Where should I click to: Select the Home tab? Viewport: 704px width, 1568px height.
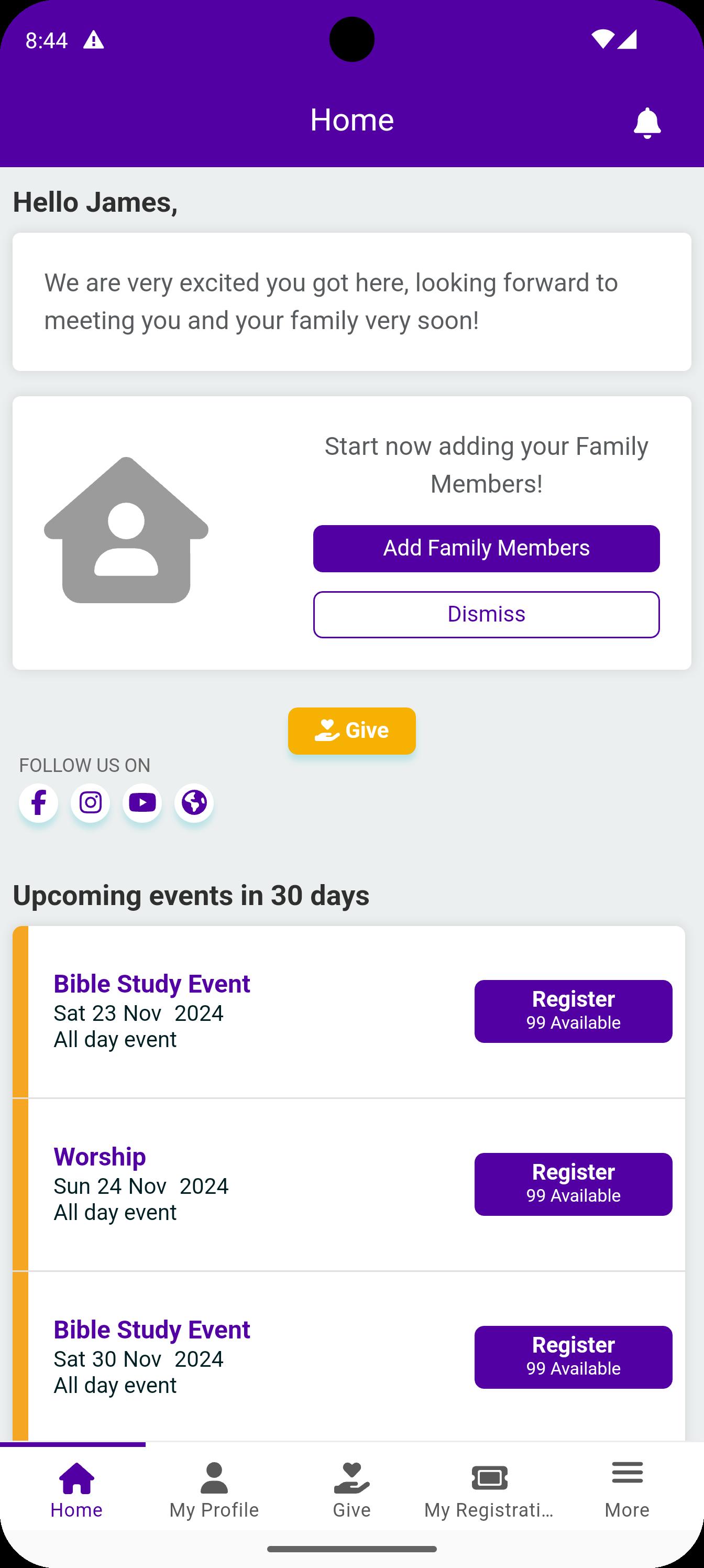[76, 1490]
